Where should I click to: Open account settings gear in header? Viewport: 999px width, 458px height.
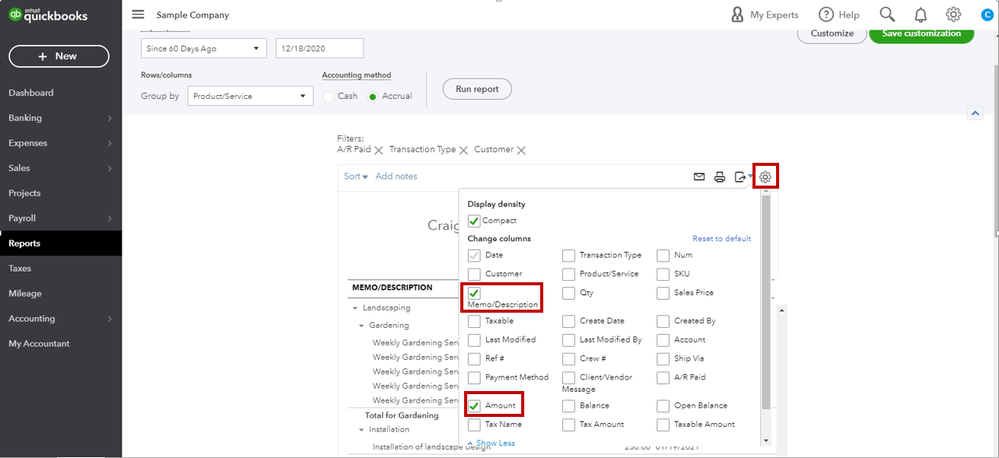953,15
